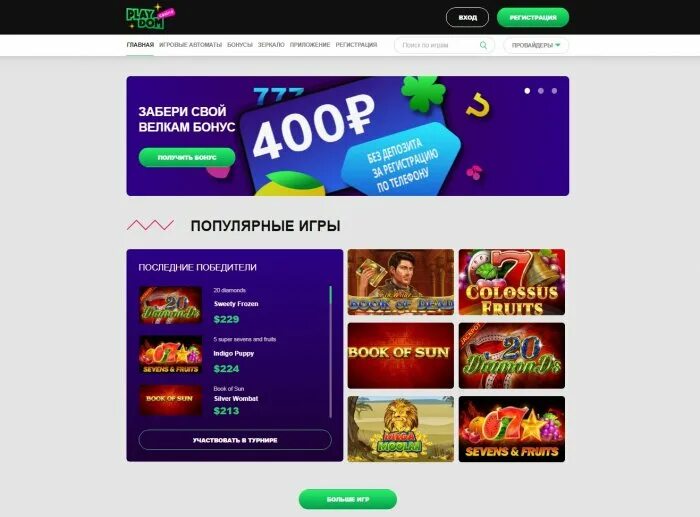Focus the game search field
The image size is (700, 517).
tap(440, 45)
